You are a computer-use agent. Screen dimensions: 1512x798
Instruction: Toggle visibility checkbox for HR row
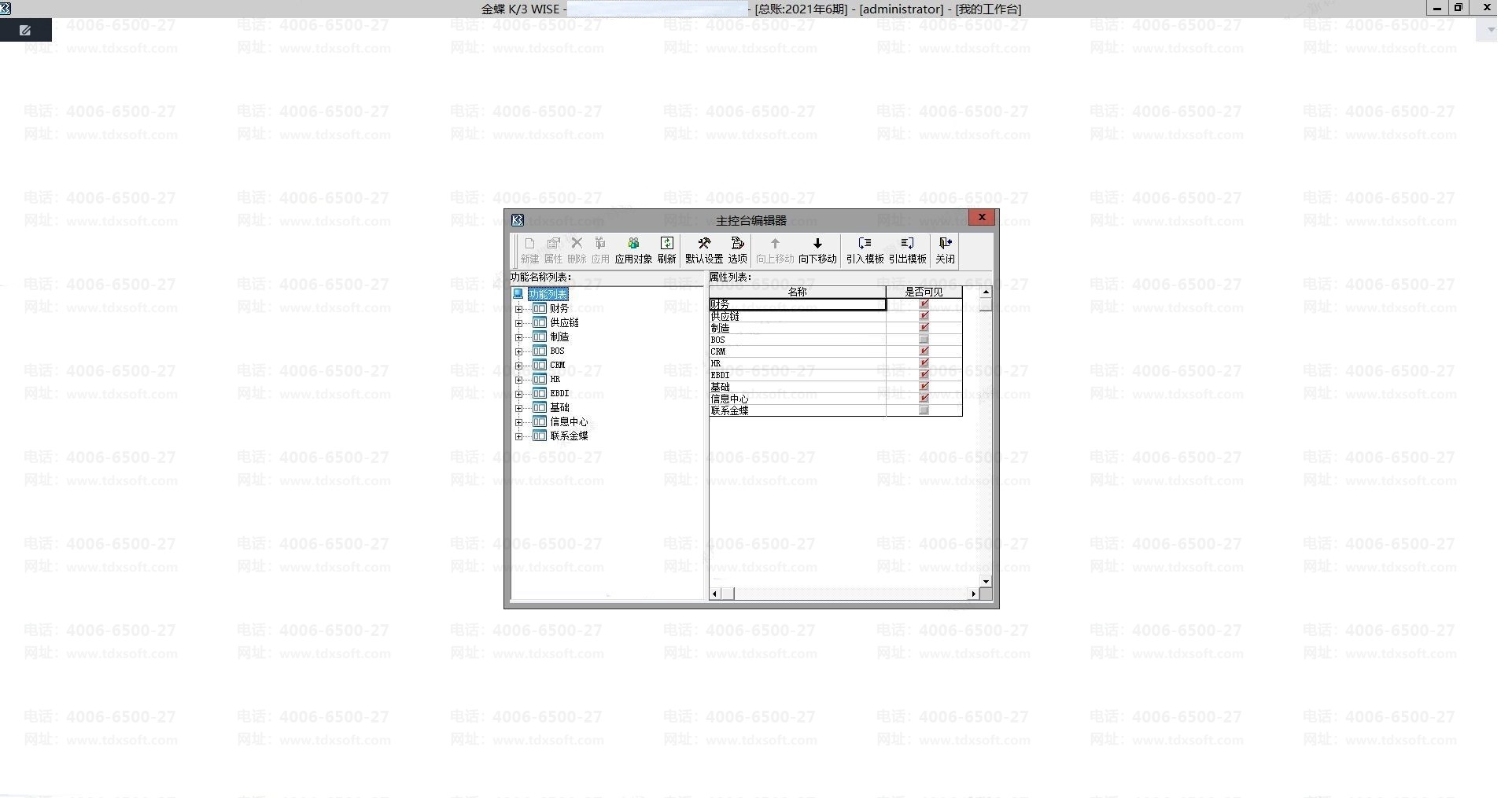coord(924,363)
